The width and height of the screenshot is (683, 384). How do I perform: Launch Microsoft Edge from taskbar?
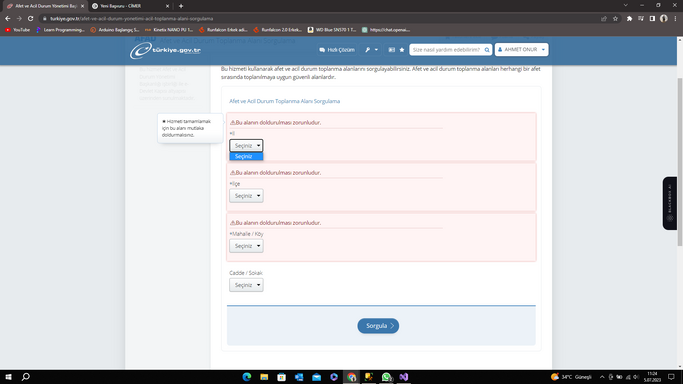click(247, 377)
